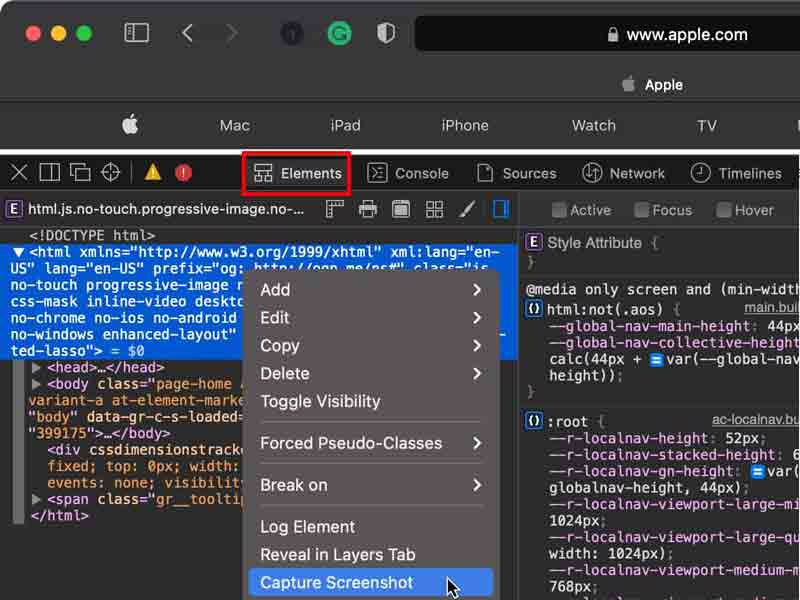Open the main.bu… source file link
The width and height of the screenshot is (800, 600).
[771, 307]
